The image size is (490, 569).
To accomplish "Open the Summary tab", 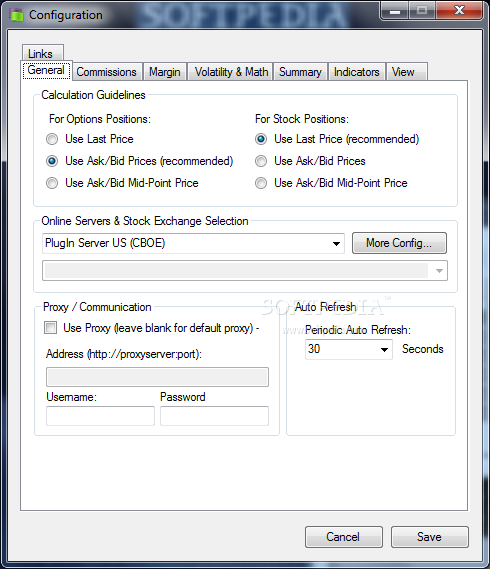I will pos(300,72).
